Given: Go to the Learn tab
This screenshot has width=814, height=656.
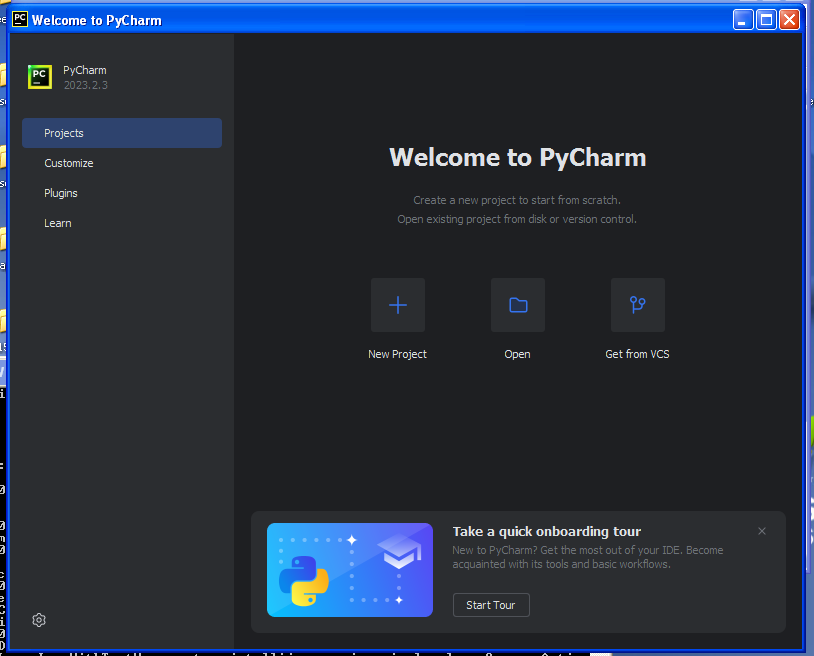Looking at the screenshot, I should [x=122, y=223].
